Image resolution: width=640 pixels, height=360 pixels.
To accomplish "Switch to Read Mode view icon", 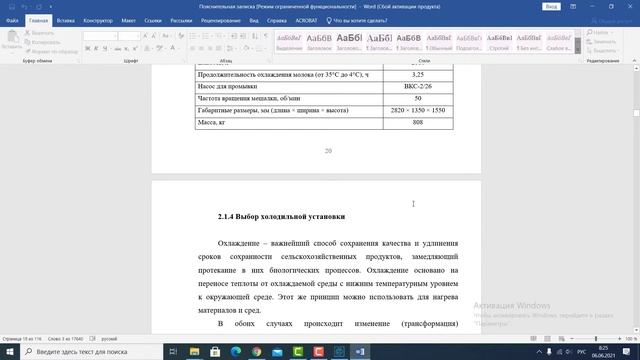I will tap(533, 339).
